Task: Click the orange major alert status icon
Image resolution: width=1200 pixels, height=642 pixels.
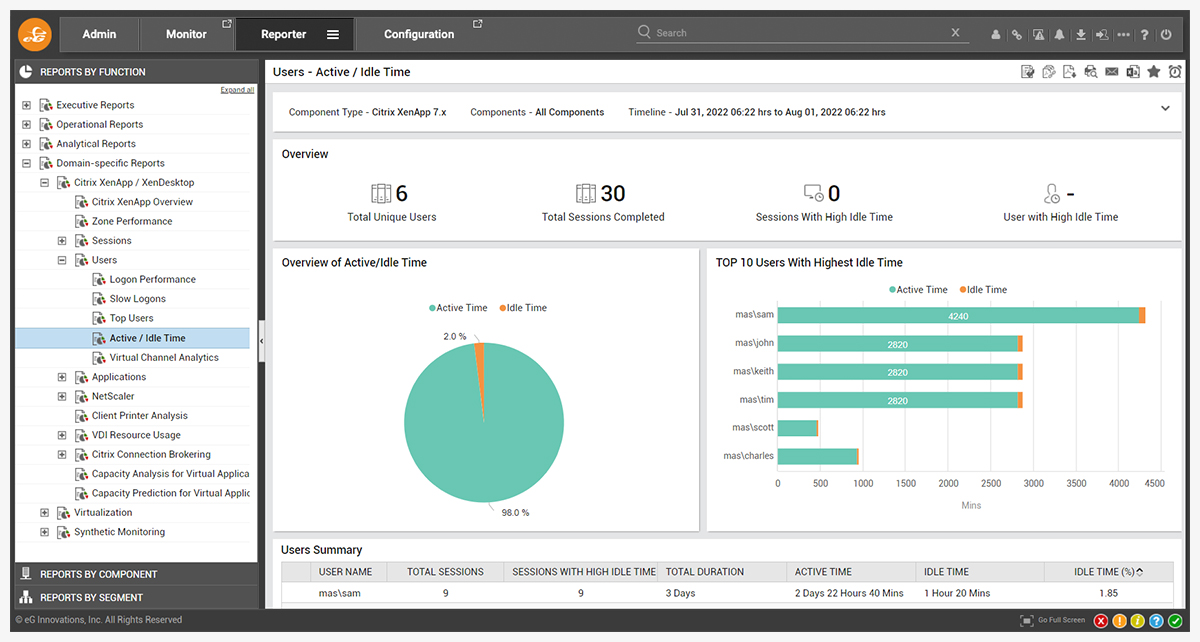Action: pyautogui.click(x=1119, y=620)
